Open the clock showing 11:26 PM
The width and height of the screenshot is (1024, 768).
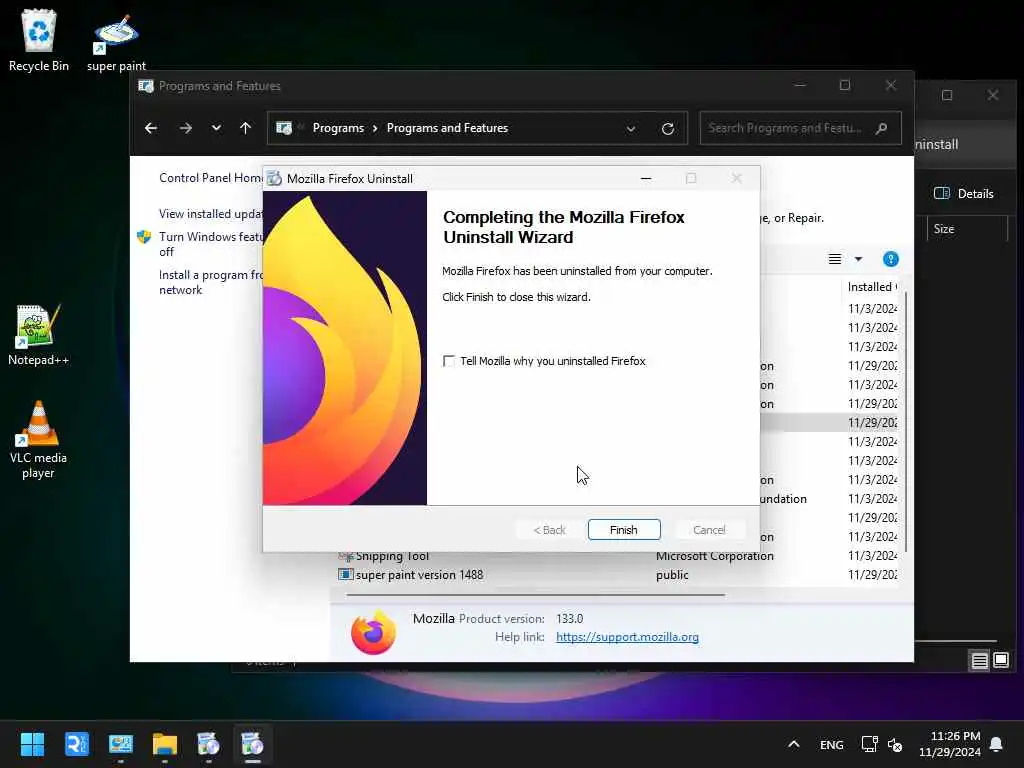click(950, 744)
